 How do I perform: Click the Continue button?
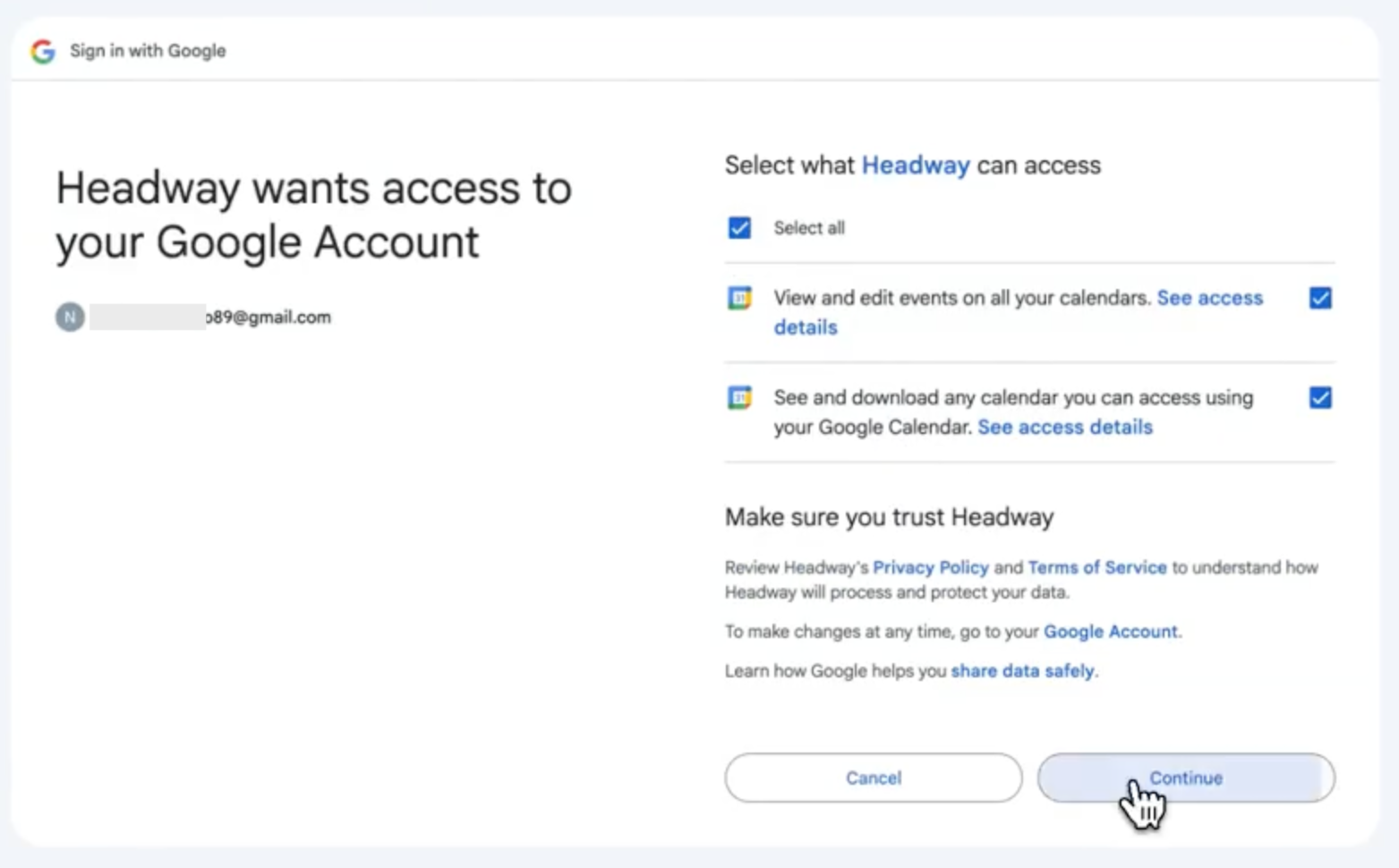(x=1186, y=778)
